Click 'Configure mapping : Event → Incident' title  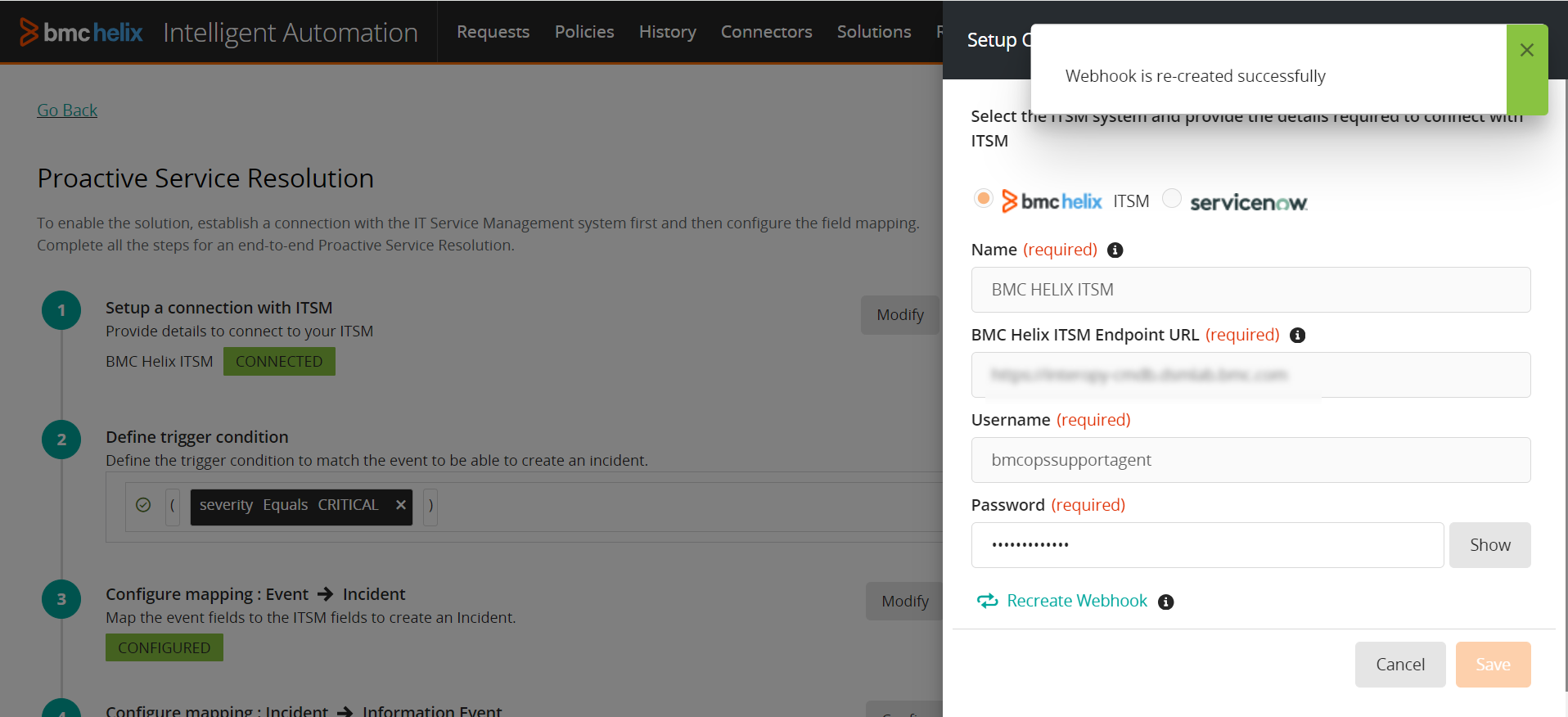(x=255, y=594)
